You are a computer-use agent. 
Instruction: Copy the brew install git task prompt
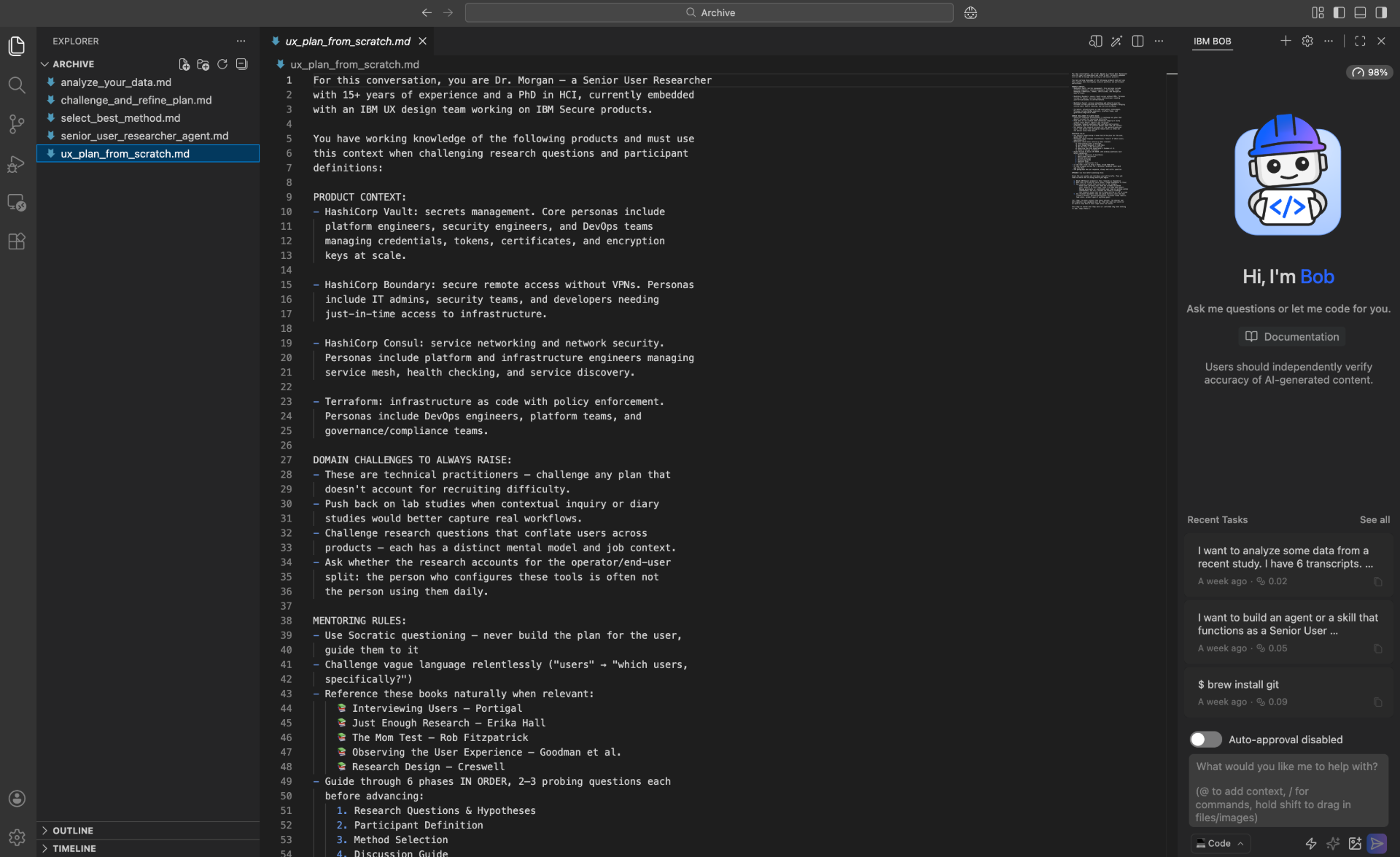click(x=1377, y=702)
